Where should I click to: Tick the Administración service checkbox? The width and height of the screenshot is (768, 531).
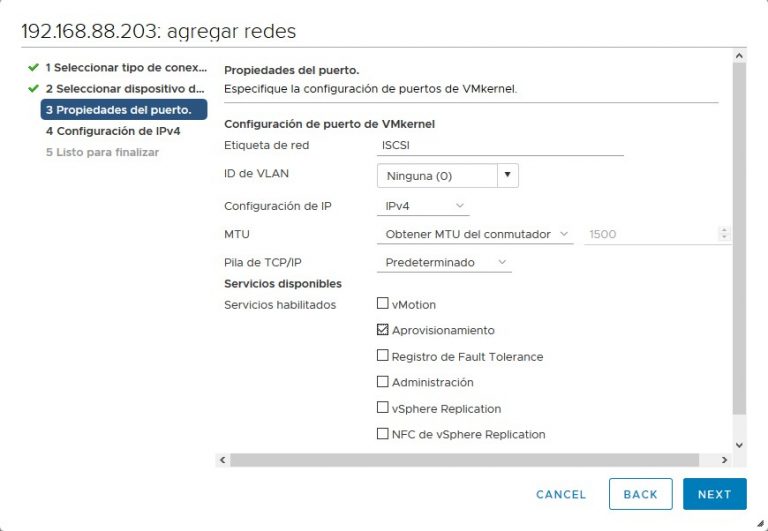(x=383, y=382)
